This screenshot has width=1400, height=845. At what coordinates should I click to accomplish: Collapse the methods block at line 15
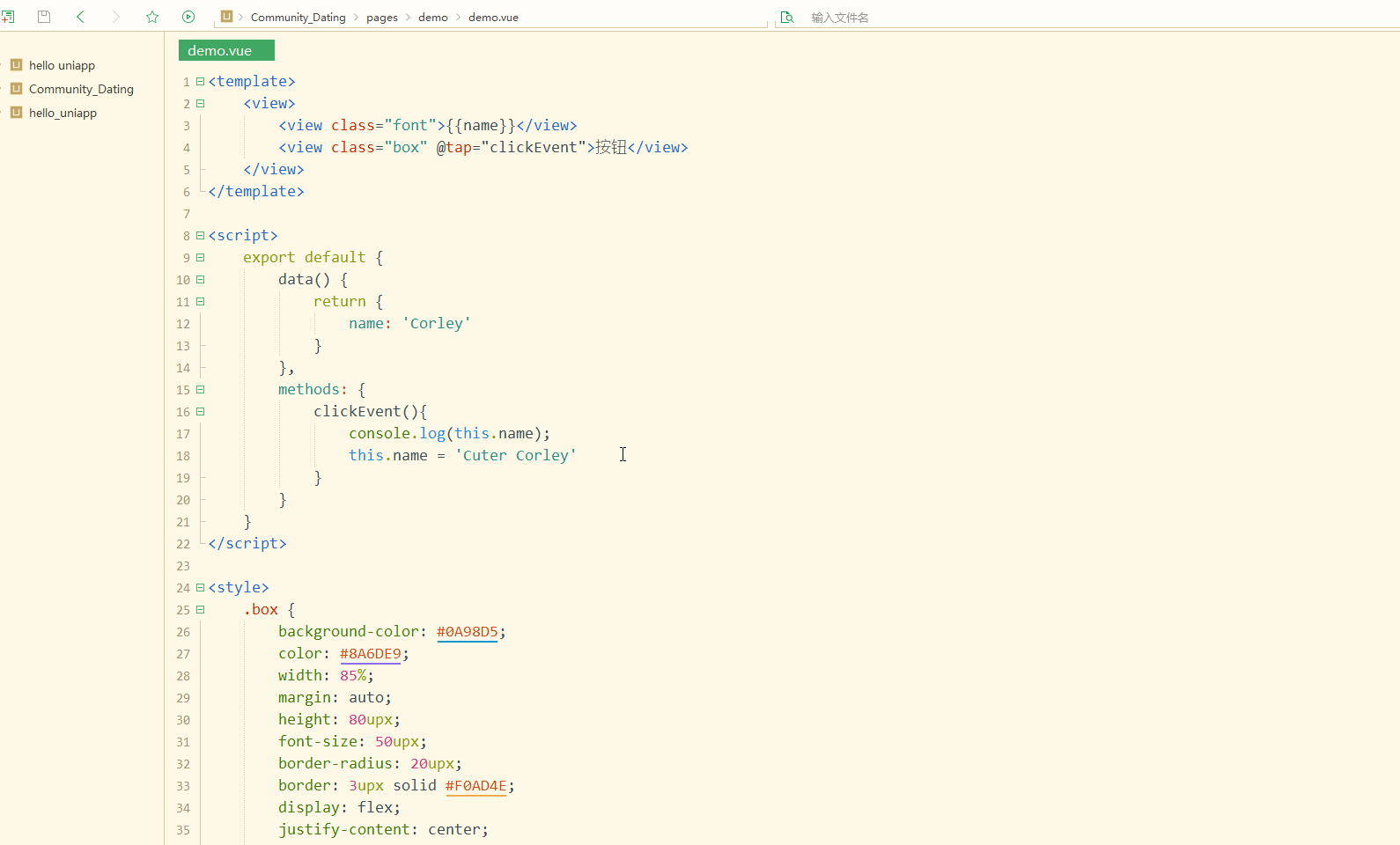pyautogui.click(x=200, y=389)
